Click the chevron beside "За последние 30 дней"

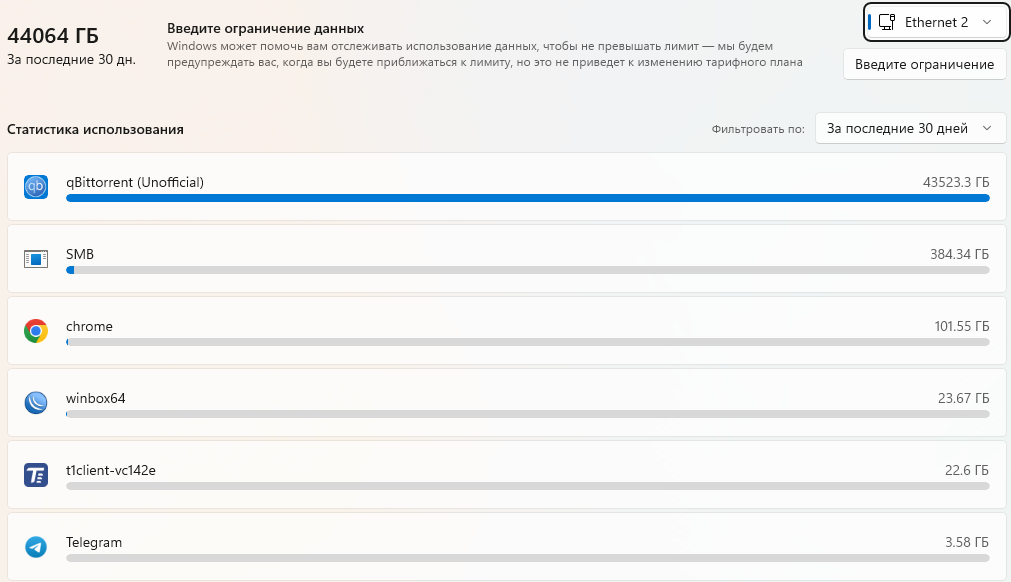click(x=986, y=128)
